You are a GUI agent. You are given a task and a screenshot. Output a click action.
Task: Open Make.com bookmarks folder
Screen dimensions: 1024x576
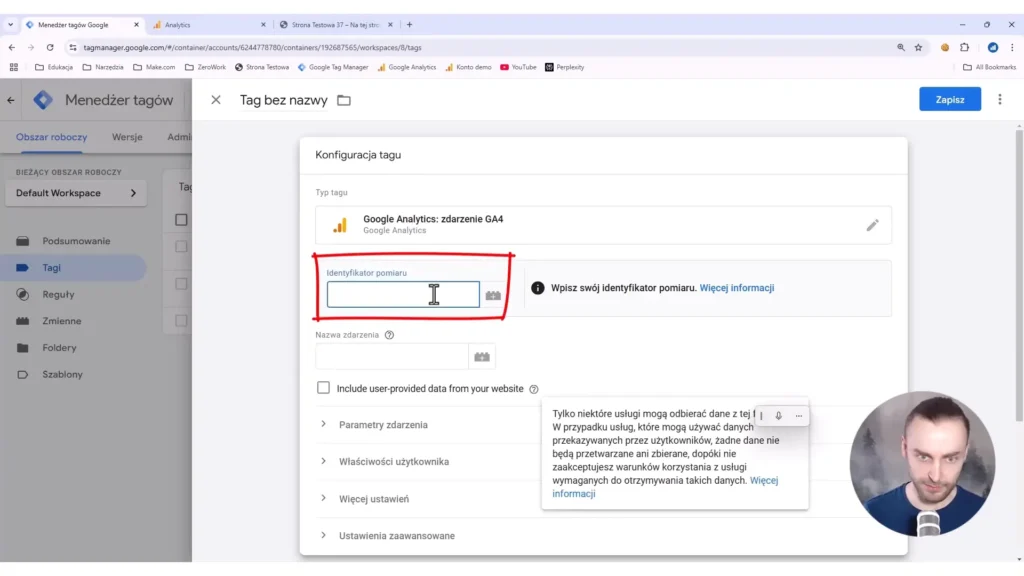(x=154, y=67)
